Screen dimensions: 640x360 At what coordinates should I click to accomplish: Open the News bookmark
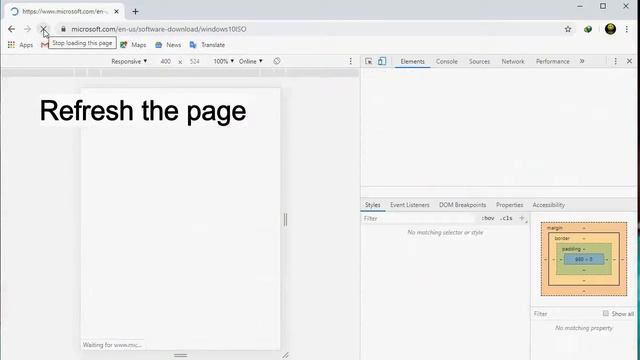(x=168, y=45)
